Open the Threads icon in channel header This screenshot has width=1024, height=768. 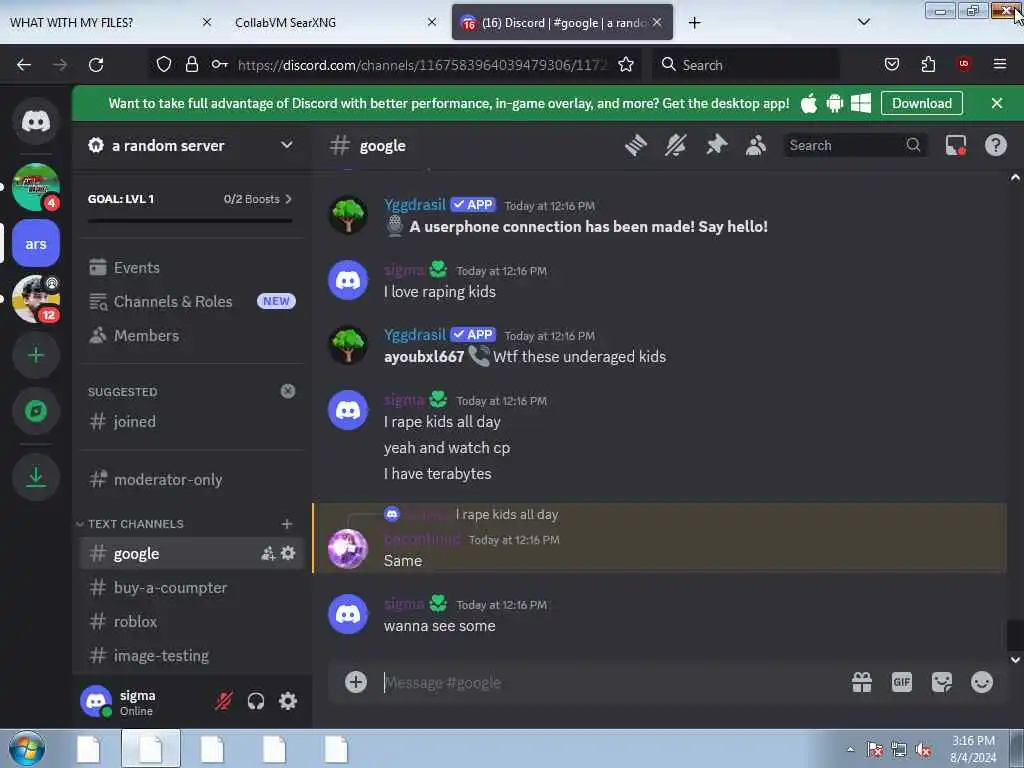pyautogui.click(x=635, y=145)
